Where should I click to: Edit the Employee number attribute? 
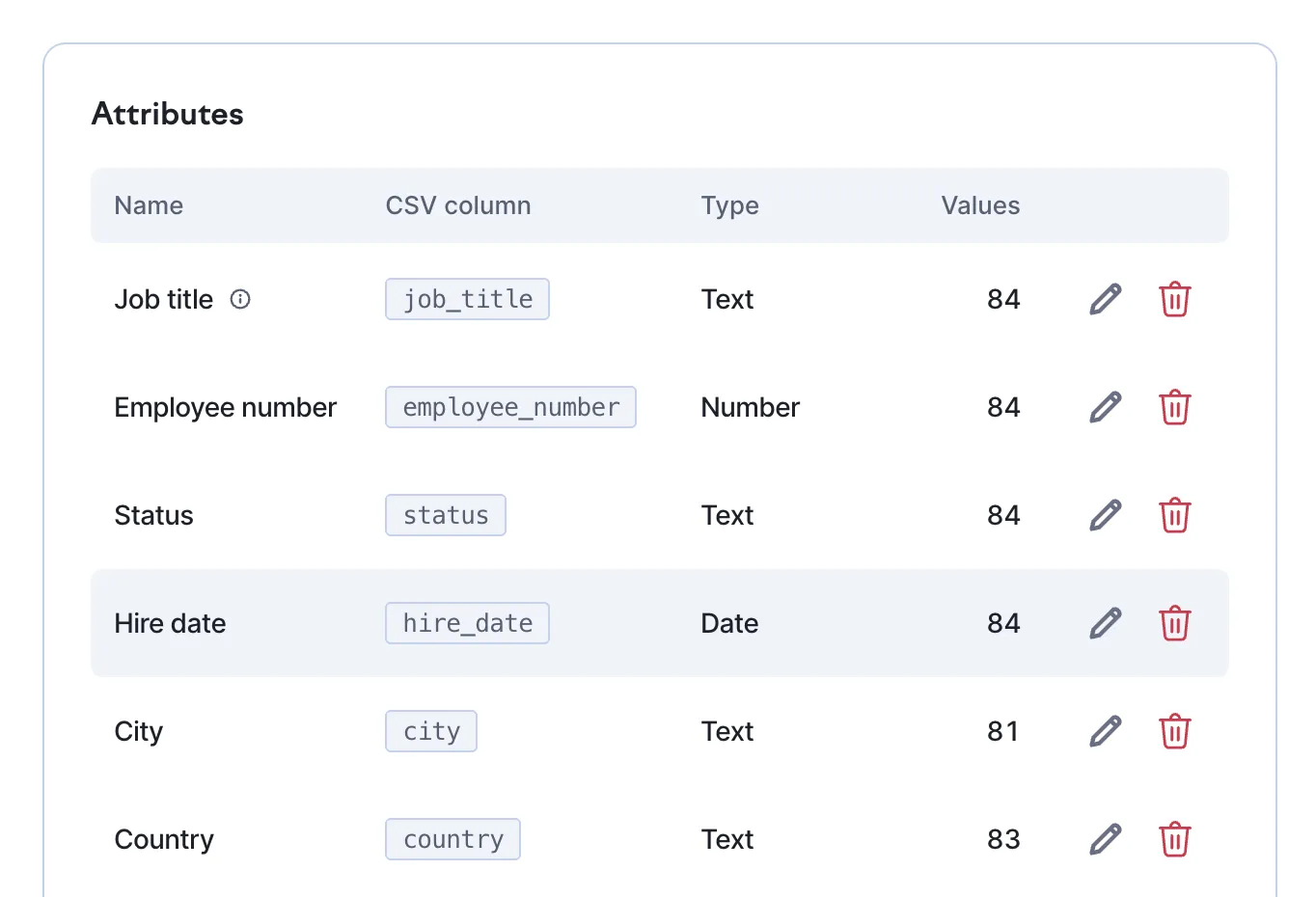point(1106,407)
